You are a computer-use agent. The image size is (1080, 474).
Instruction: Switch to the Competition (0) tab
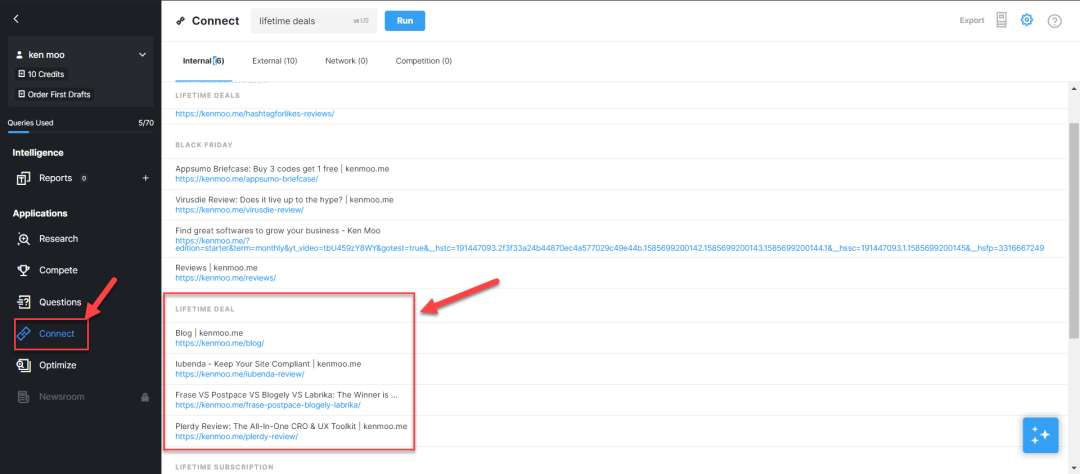click(x=424, y=61)
